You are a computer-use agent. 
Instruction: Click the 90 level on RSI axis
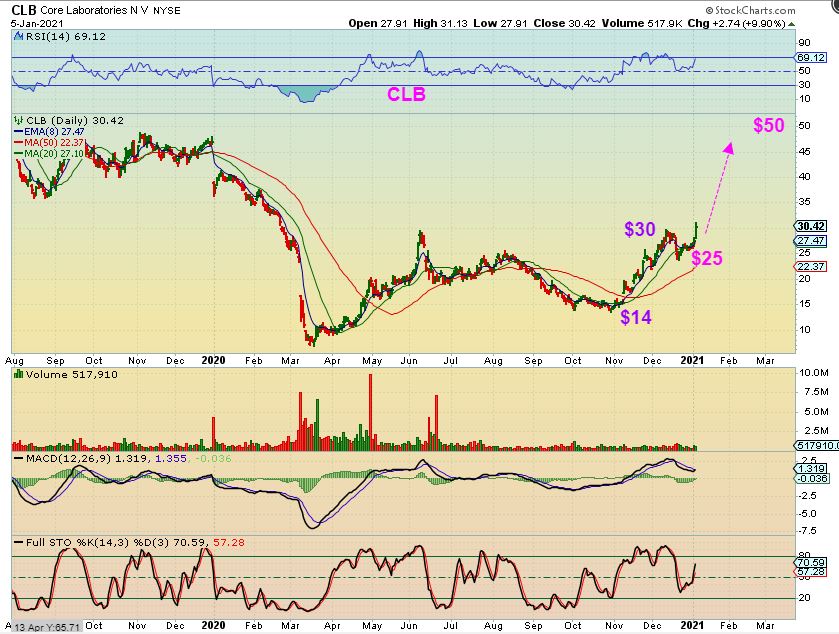click(804, 43)
